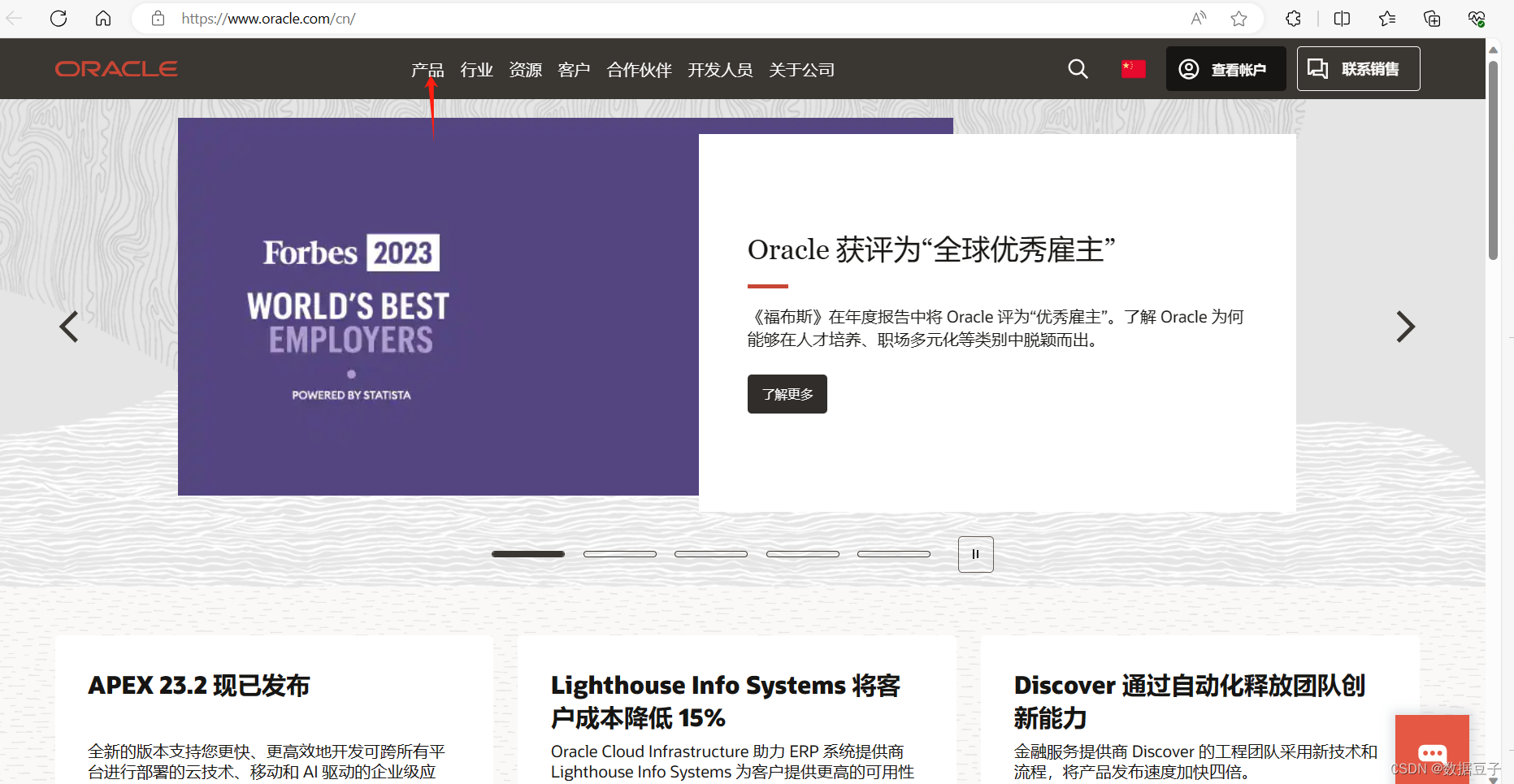The width and height of the screenshot is (1514, 784).
Task: Go to browser home page icon
Action: click(x=103, y=18)
